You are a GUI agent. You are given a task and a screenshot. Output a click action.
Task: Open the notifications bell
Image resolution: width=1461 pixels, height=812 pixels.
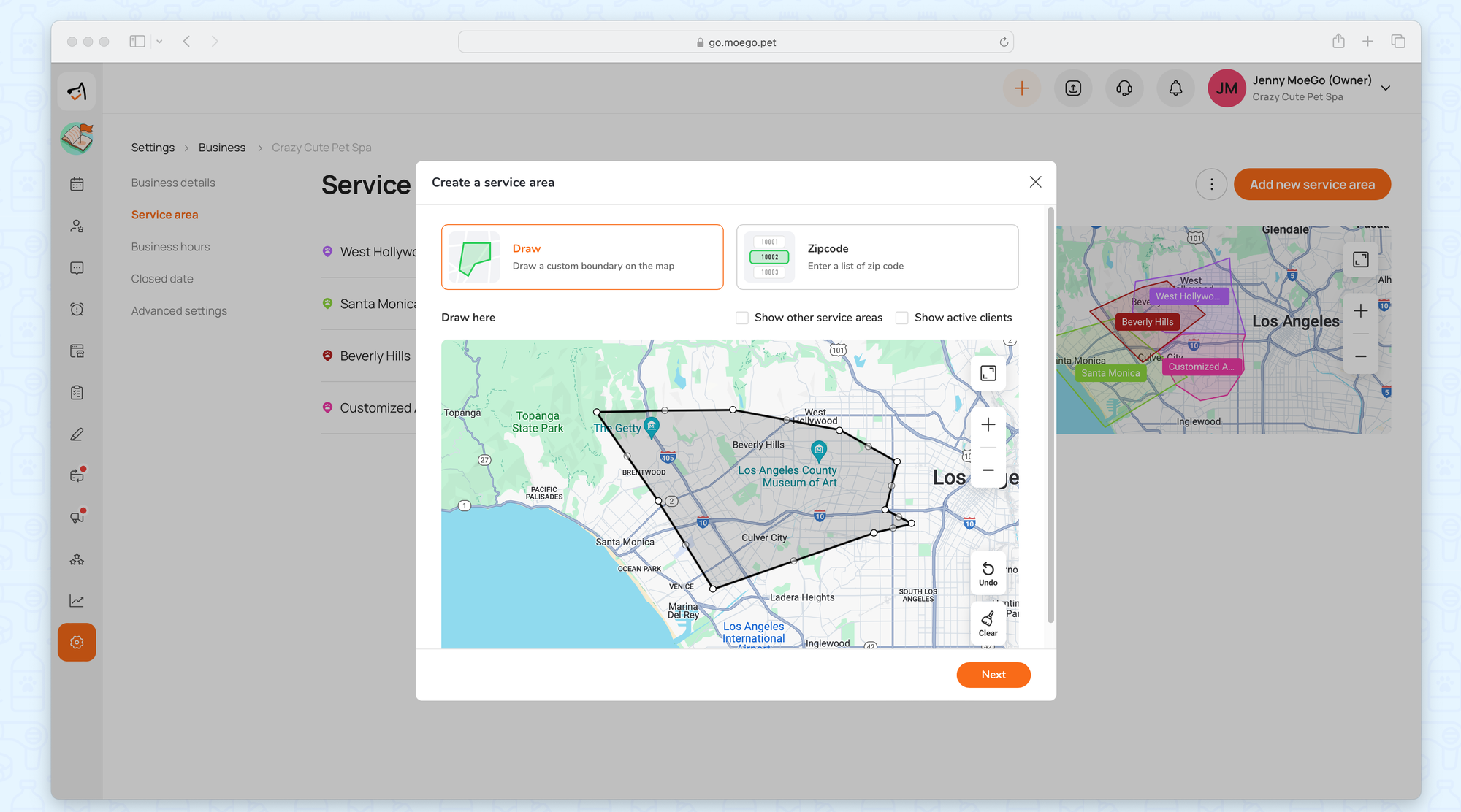pyautogui.click(x=1175, y=88)
